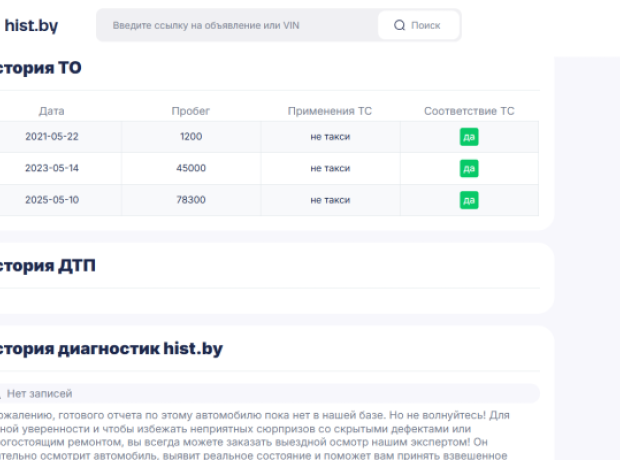Image resolution: width=620 pixels, height=460 pixels.
Task: Select the 2023-05-14 date cell
Action: [51, 168]
